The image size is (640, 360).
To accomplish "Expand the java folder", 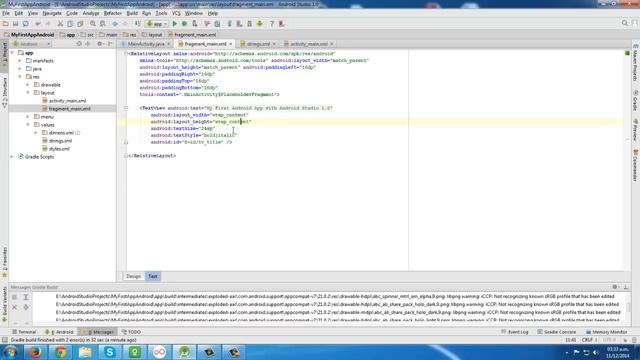I will [x=20, y=69].
